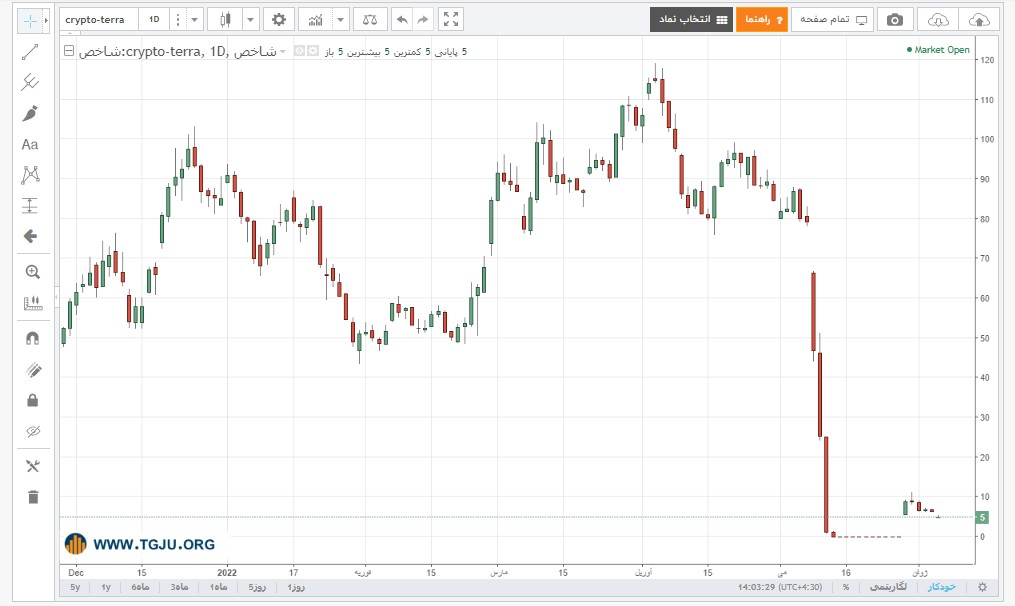
Task: Toggle lock all drawing tools
Action: pyautogui.click(x=32, y=401)
